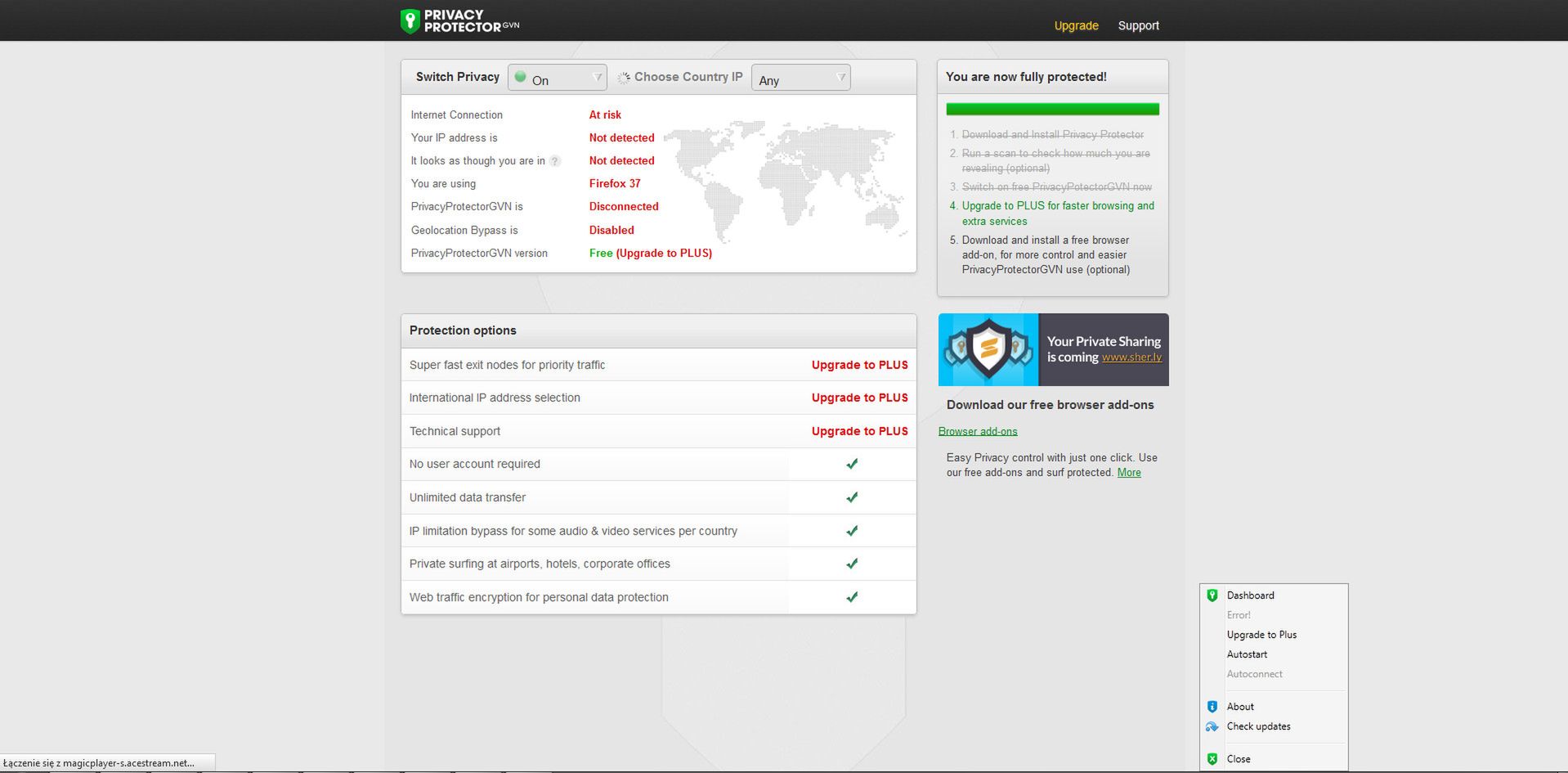Open the country selector showing Any
This screenshot has width=1568, height=773.
pyautogui.click(x=800, y=79)
